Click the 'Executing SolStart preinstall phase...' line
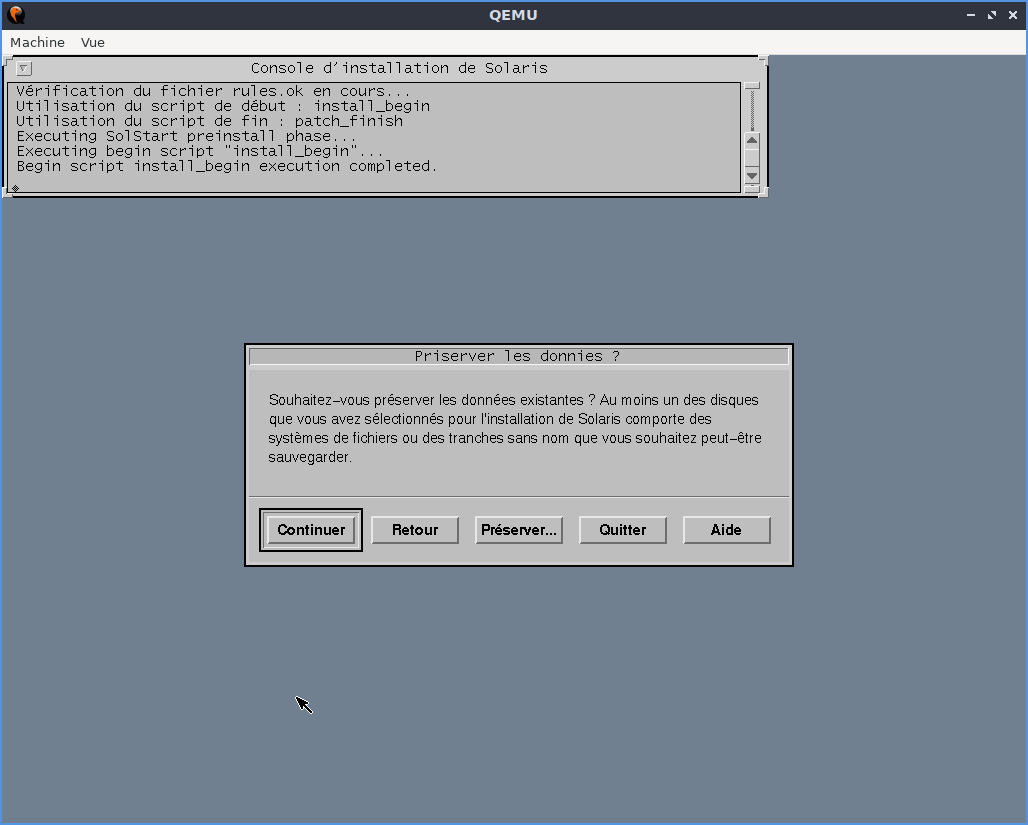1028x825 pixels. [187, 136]
